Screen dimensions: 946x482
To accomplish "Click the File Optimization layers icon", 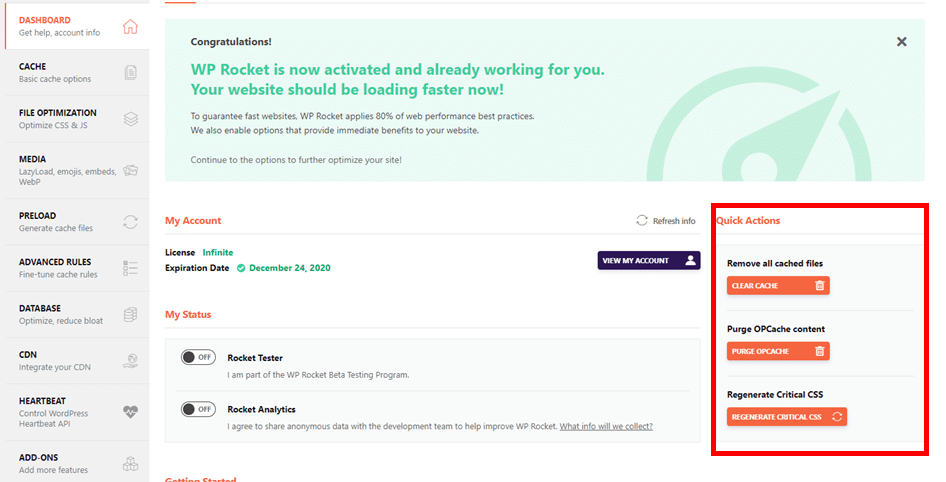I will pyautogui.click(x=130, y=119).
